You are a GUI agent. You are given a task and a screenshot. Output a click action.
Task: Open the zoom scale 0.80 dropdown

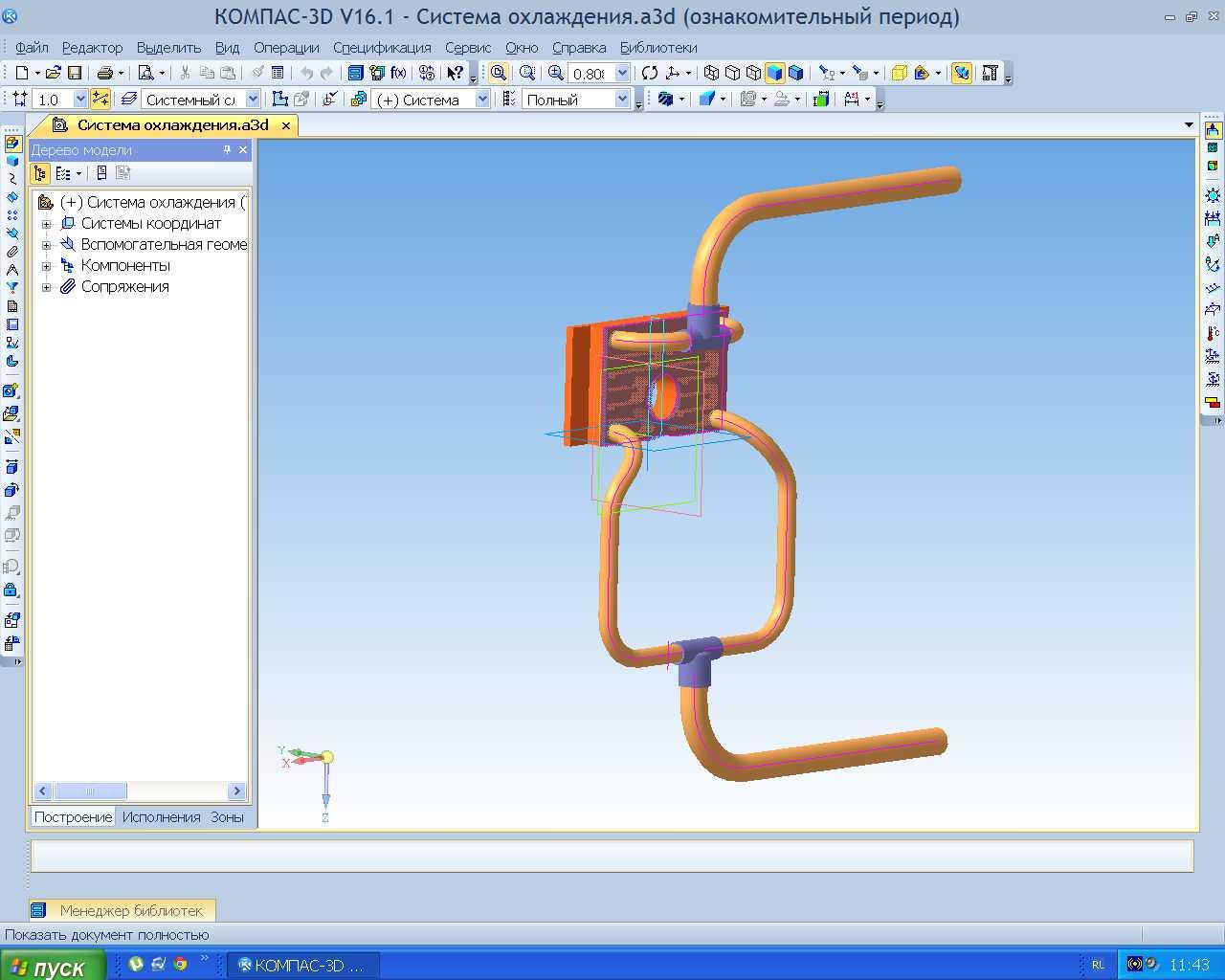pyautogui.click(x=622, y=73)
